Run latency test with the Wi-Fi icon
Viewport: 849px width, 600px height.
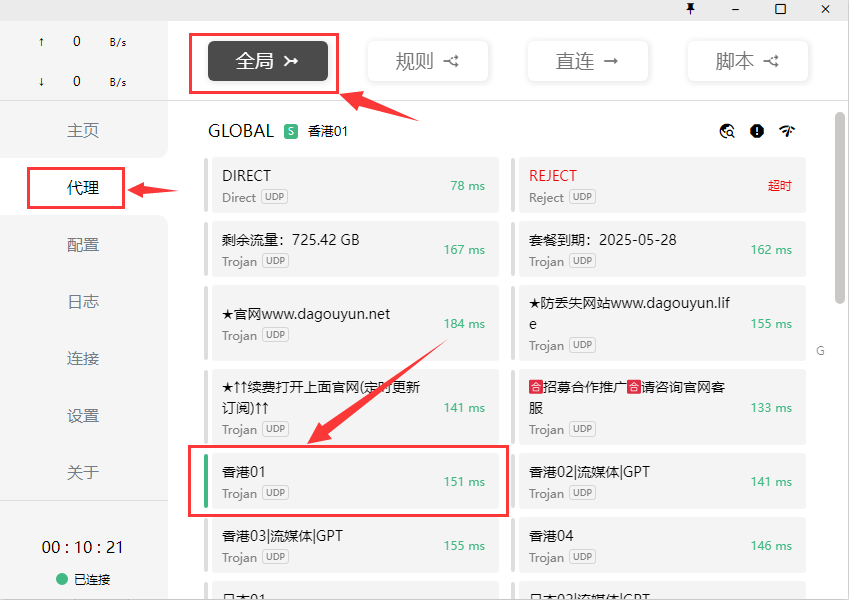787,131
